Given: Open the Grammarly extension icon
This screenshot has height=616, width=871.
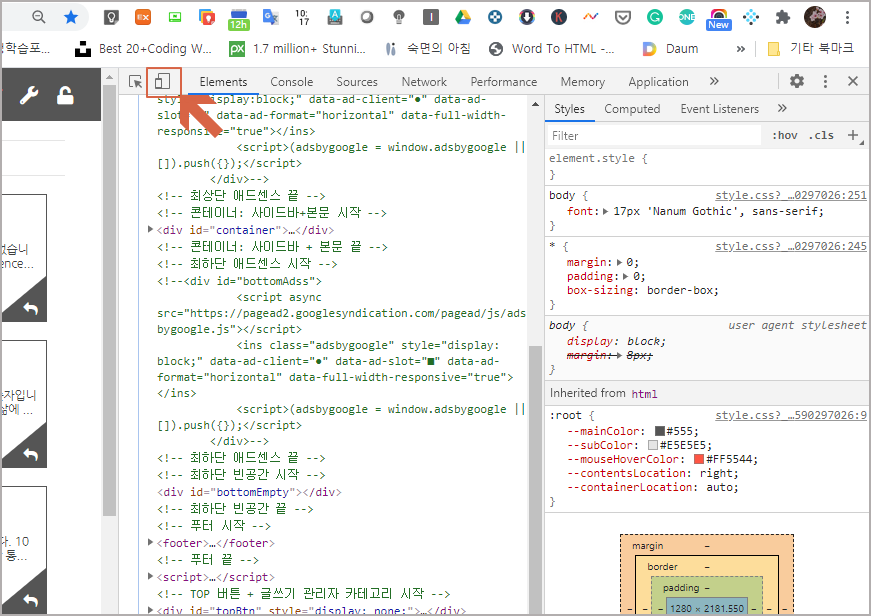Looking at the screenshot, I should coord(655,17).
